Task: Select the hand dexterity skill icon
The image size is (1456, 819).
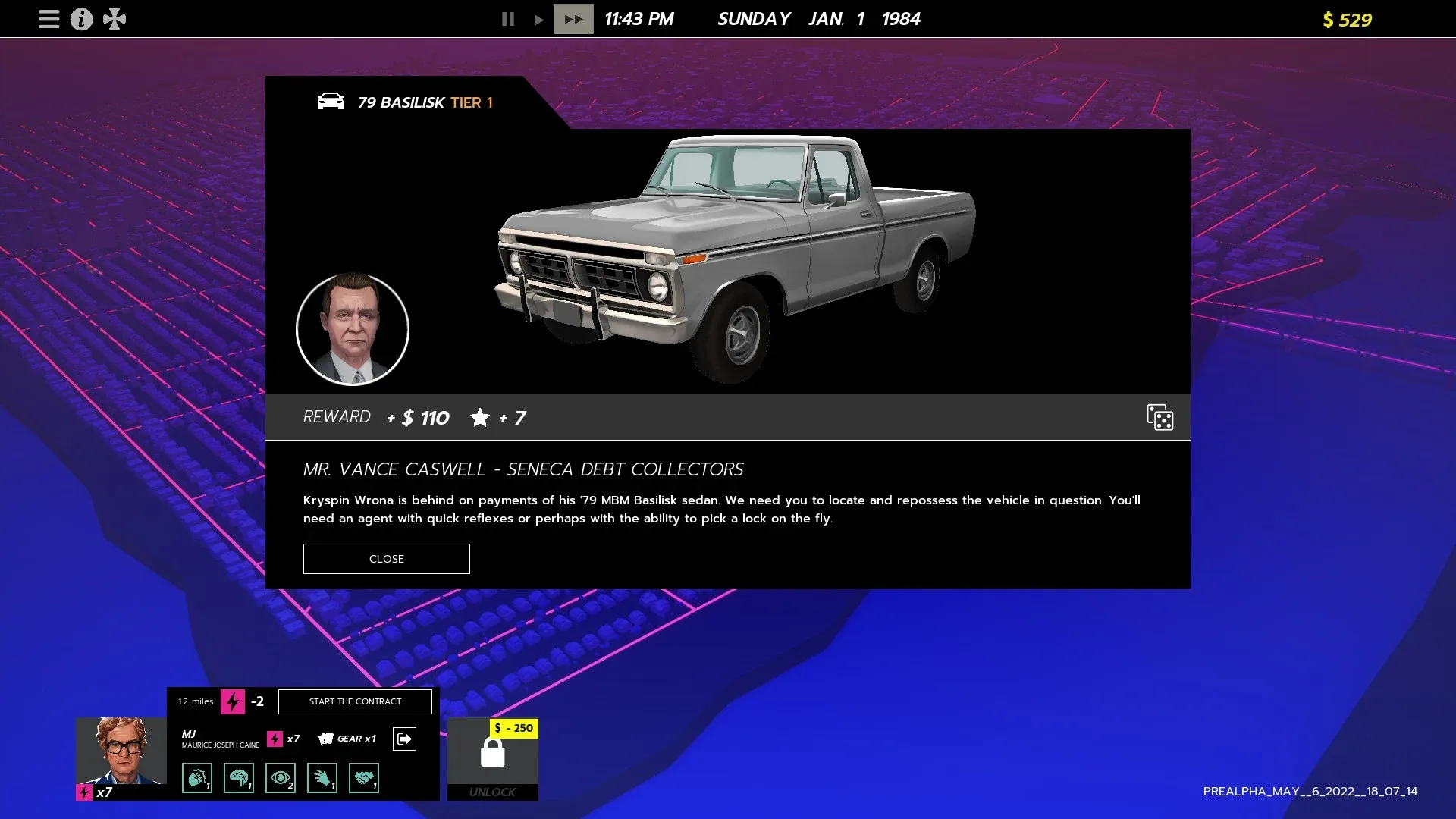Action: click(322, 778)
